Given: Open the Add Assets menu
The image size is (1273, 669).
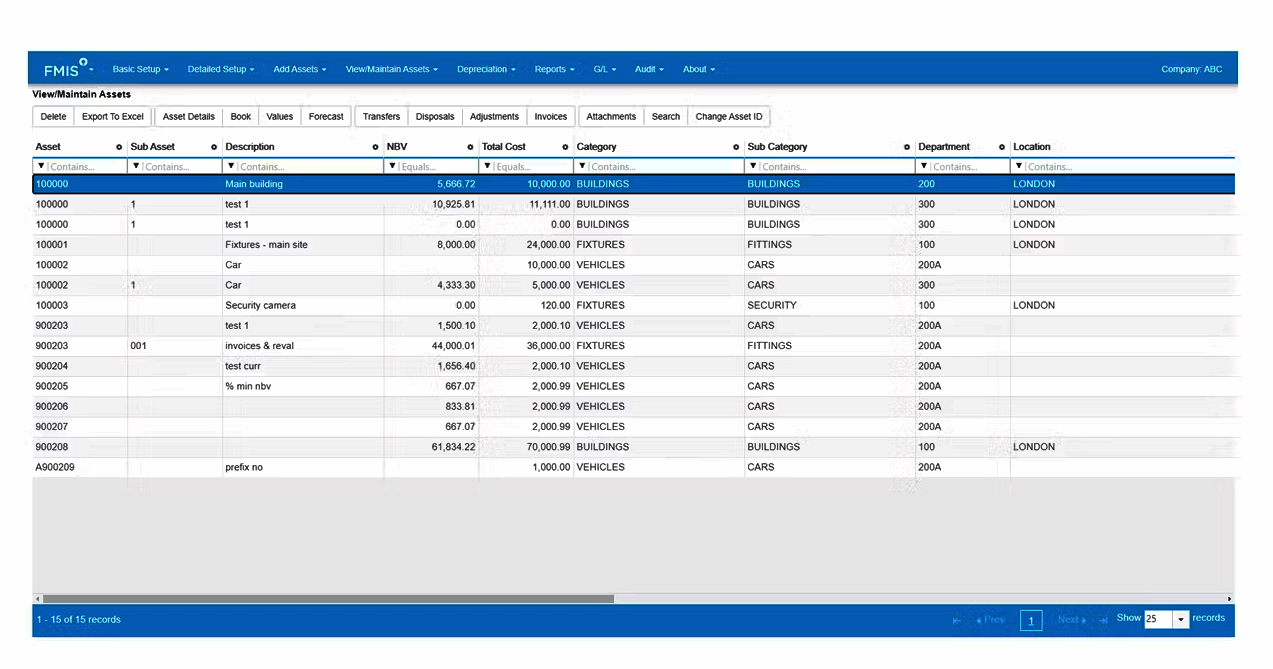Looking at the screenshot, I should pos(299,70).
